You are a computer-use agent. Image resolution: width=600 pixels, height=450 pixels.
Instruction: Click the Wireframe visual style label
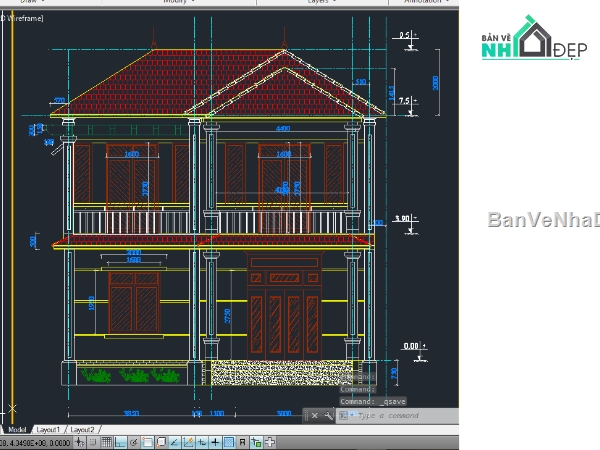tap(24, 17)
